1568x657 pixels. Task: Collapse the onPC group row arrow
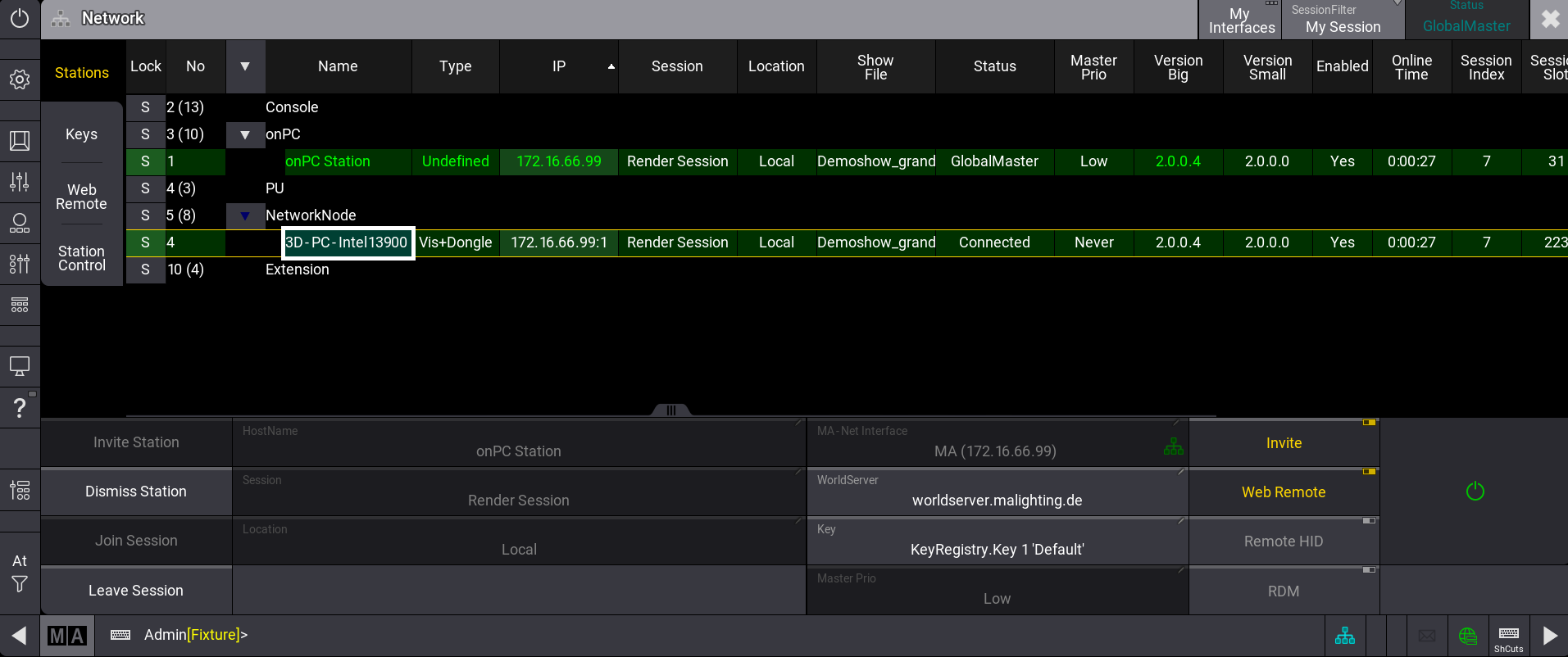pyautogui.click(x=245, y=134)
